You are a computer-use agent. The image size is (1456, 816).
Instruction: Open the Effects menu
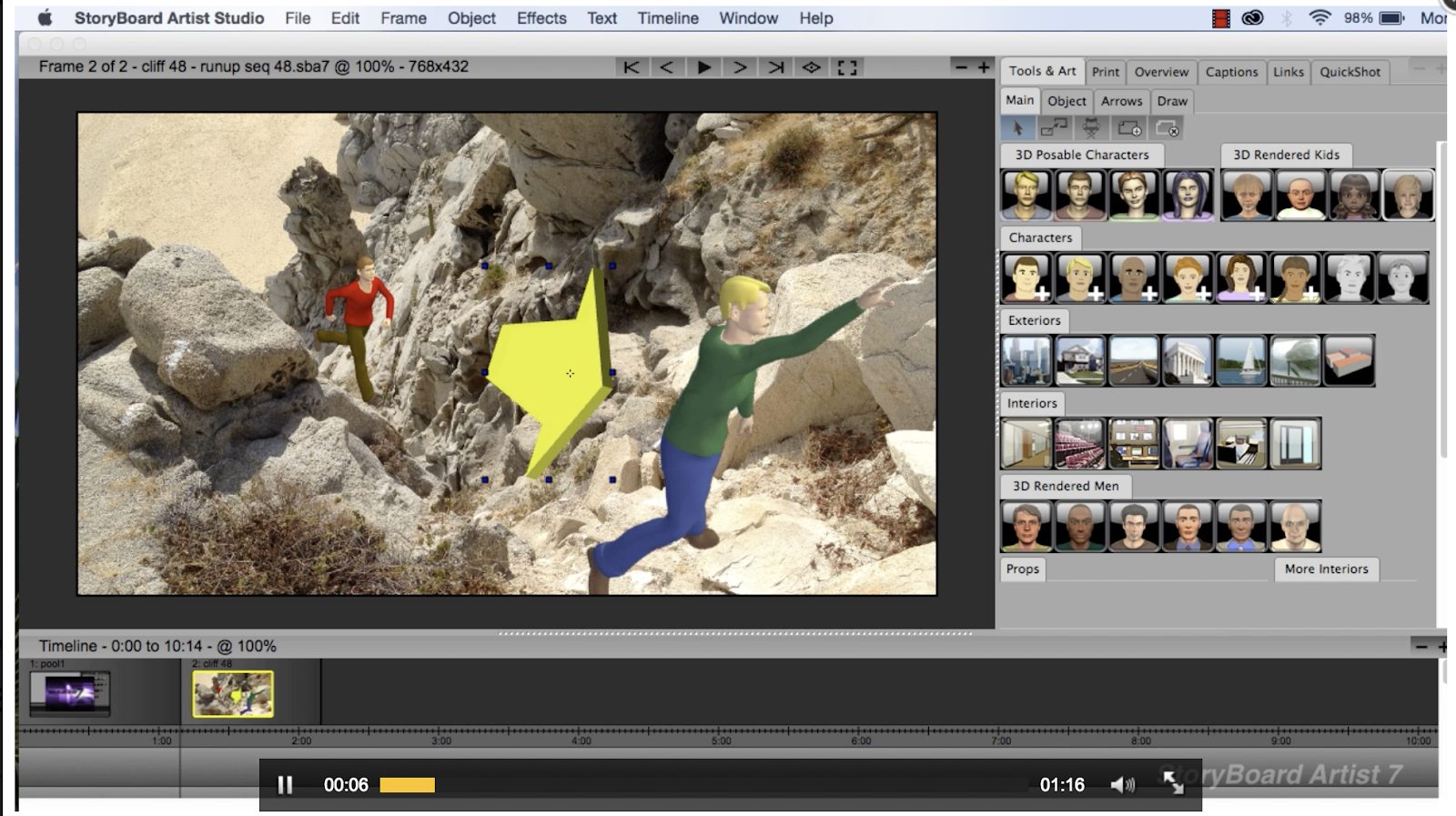(541, 18)
